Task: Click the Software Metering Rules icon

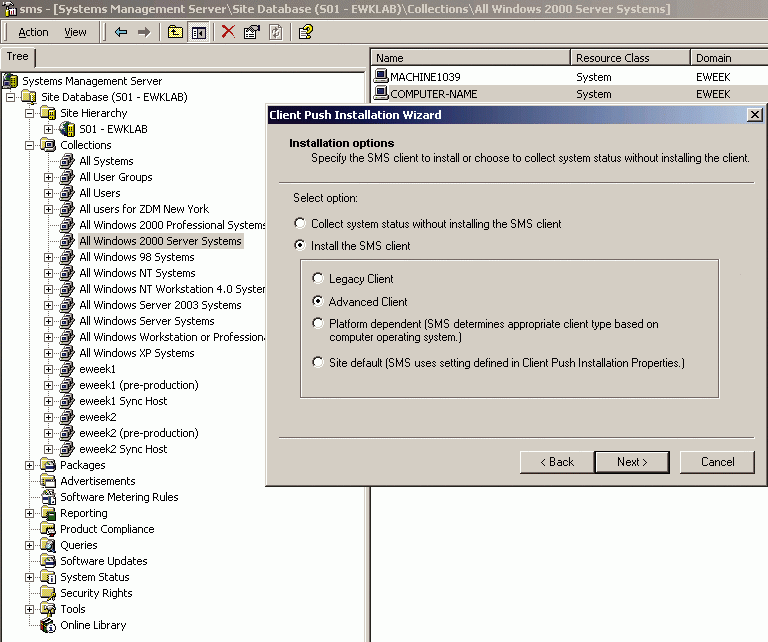Action: point(48,497)
